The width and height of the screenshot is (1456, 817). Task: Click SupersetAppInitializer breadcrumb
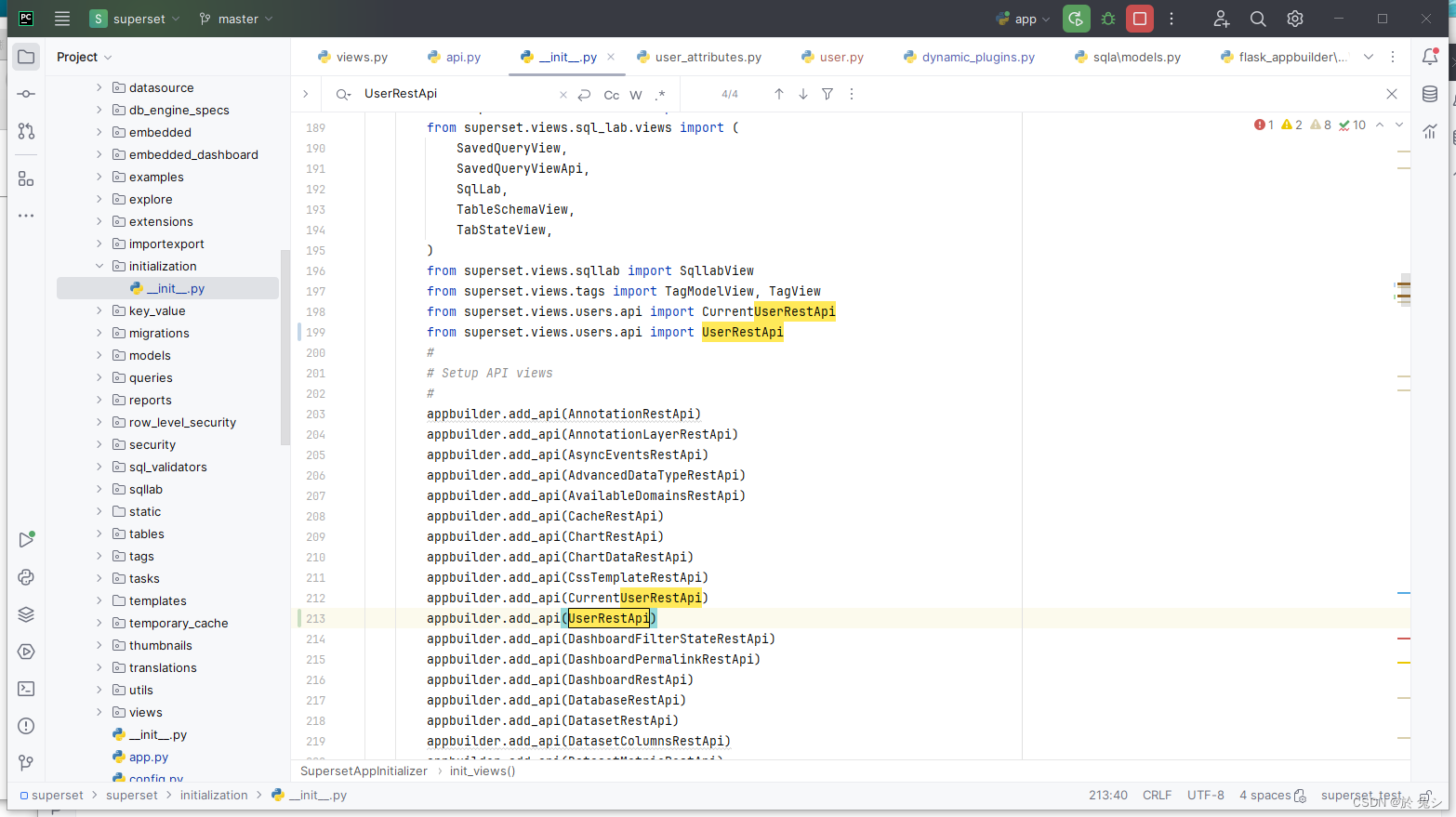(364, 771)
